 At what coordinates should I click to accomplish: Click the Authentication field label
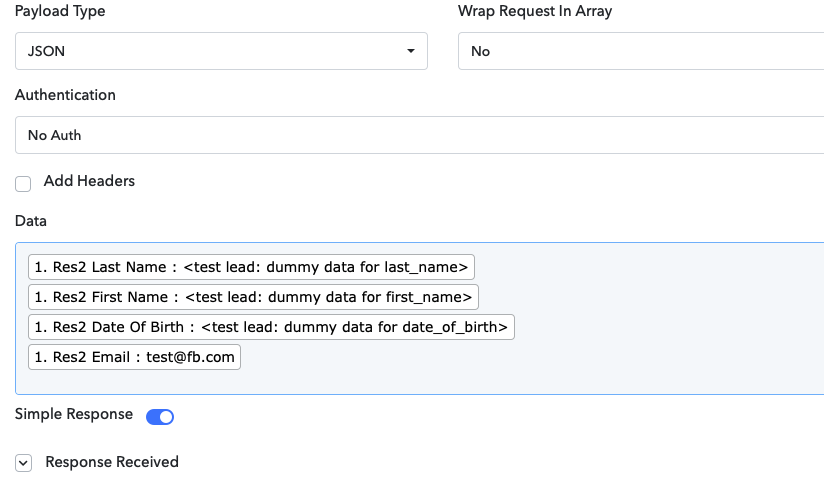pos(65,95)
